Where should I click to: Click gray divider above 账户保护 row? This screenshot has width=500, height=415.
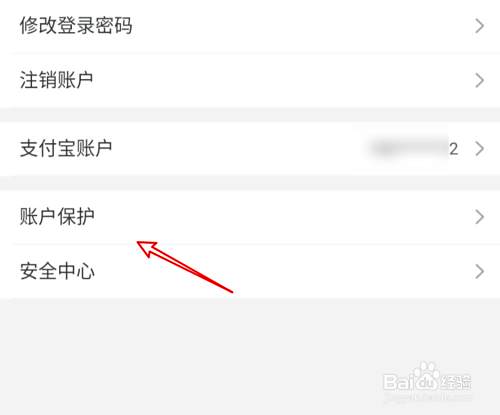(250, 183)
